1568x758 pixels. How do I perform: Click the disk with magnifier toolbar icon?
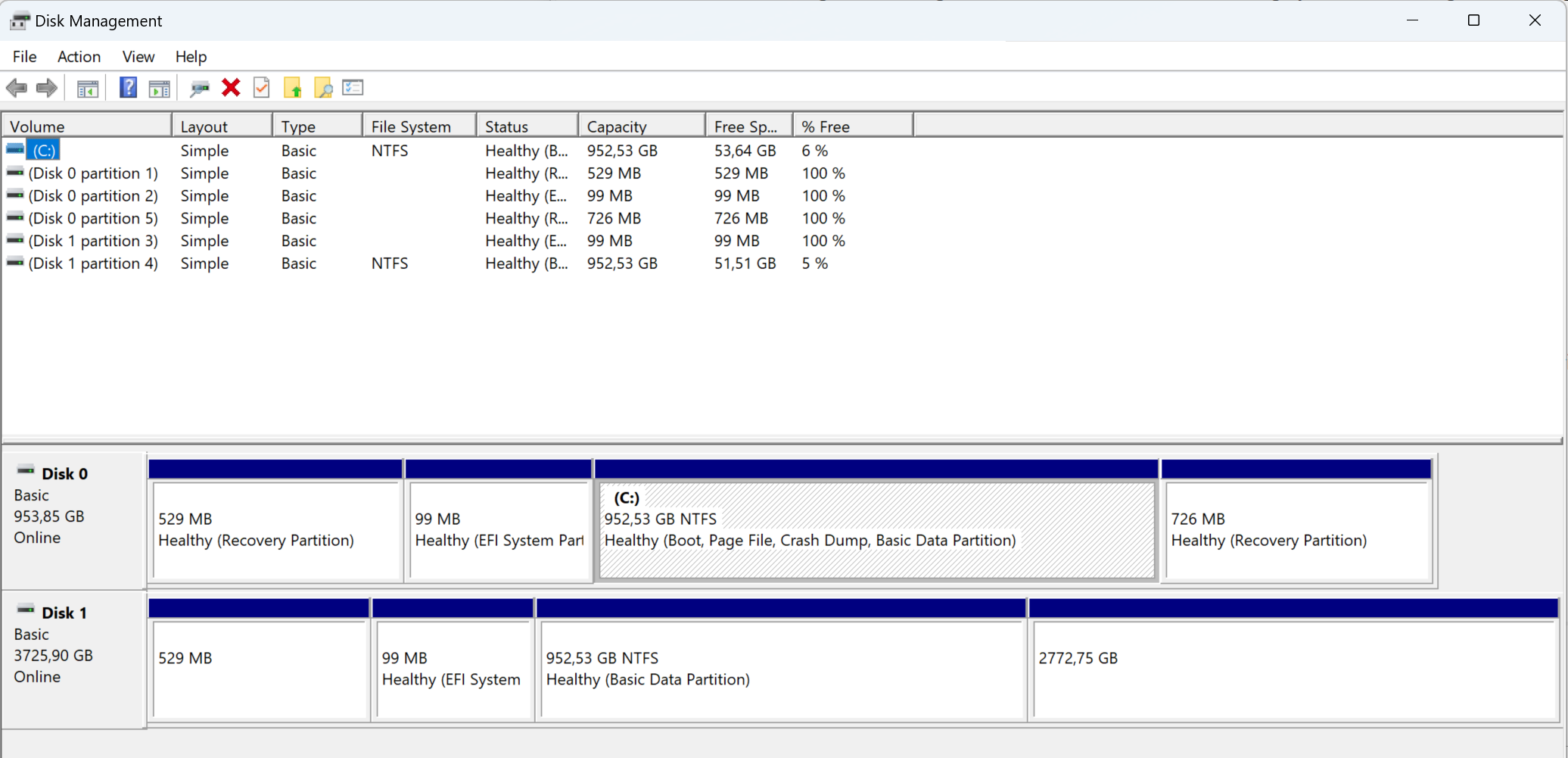pos(200,89)
